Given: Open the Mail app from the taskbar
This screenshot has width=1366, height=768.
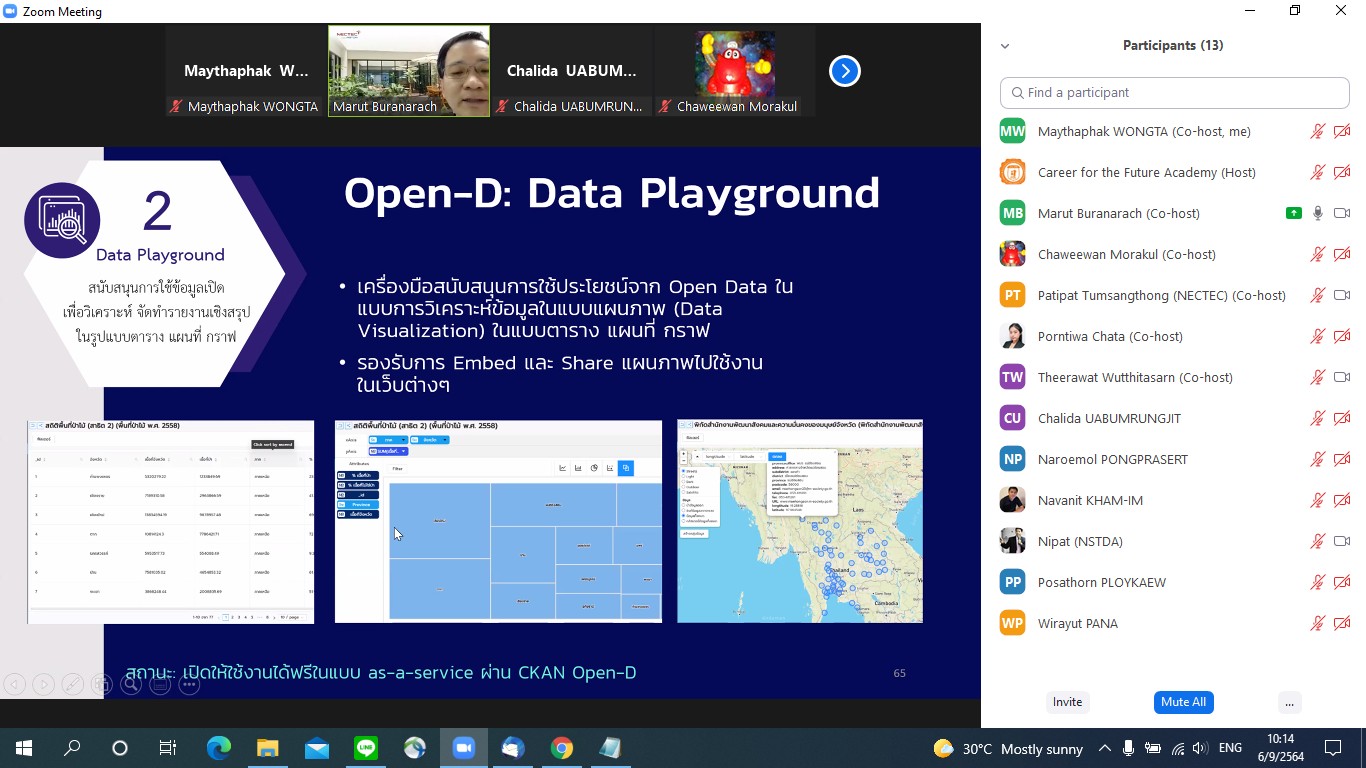Looking at the screenshot, I should [317, 748].
